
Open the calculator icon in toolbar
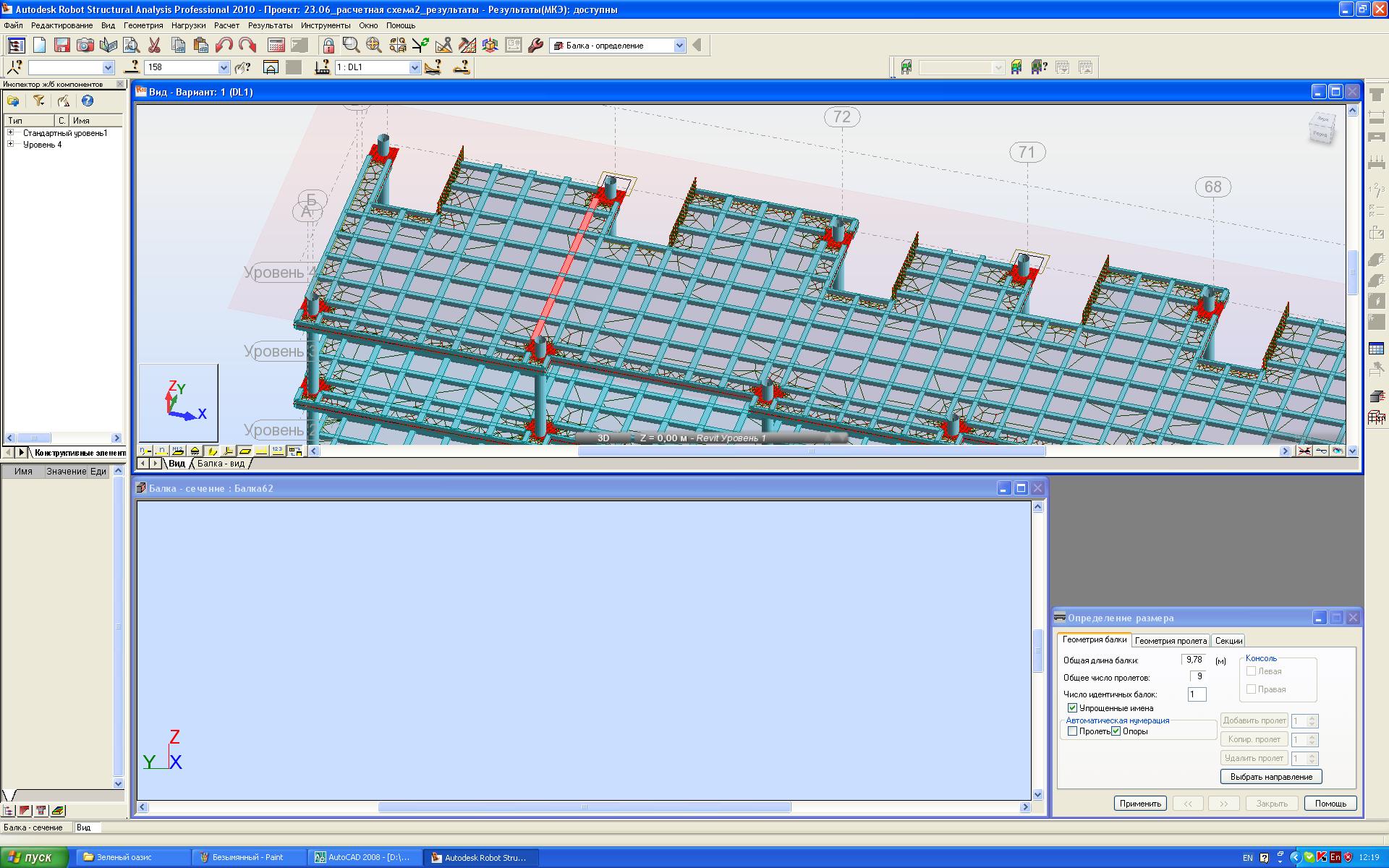pyautogui.click(x=276, y=45)
